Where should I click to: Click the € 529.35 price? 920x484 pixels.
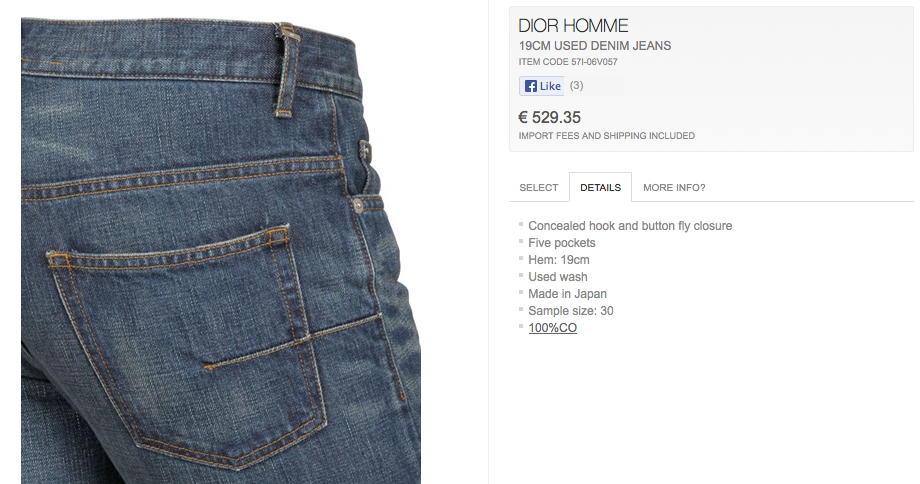pyautogui.click(x=549, y=117)
